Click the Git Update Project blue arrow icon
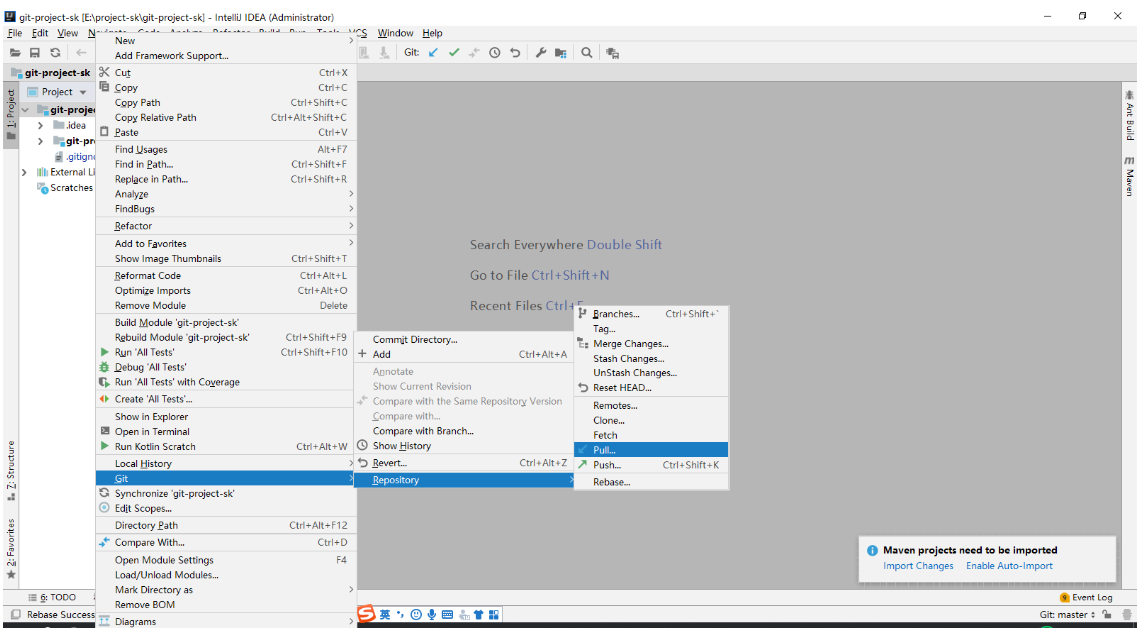 pyautogui.click(x=433, y=53)
